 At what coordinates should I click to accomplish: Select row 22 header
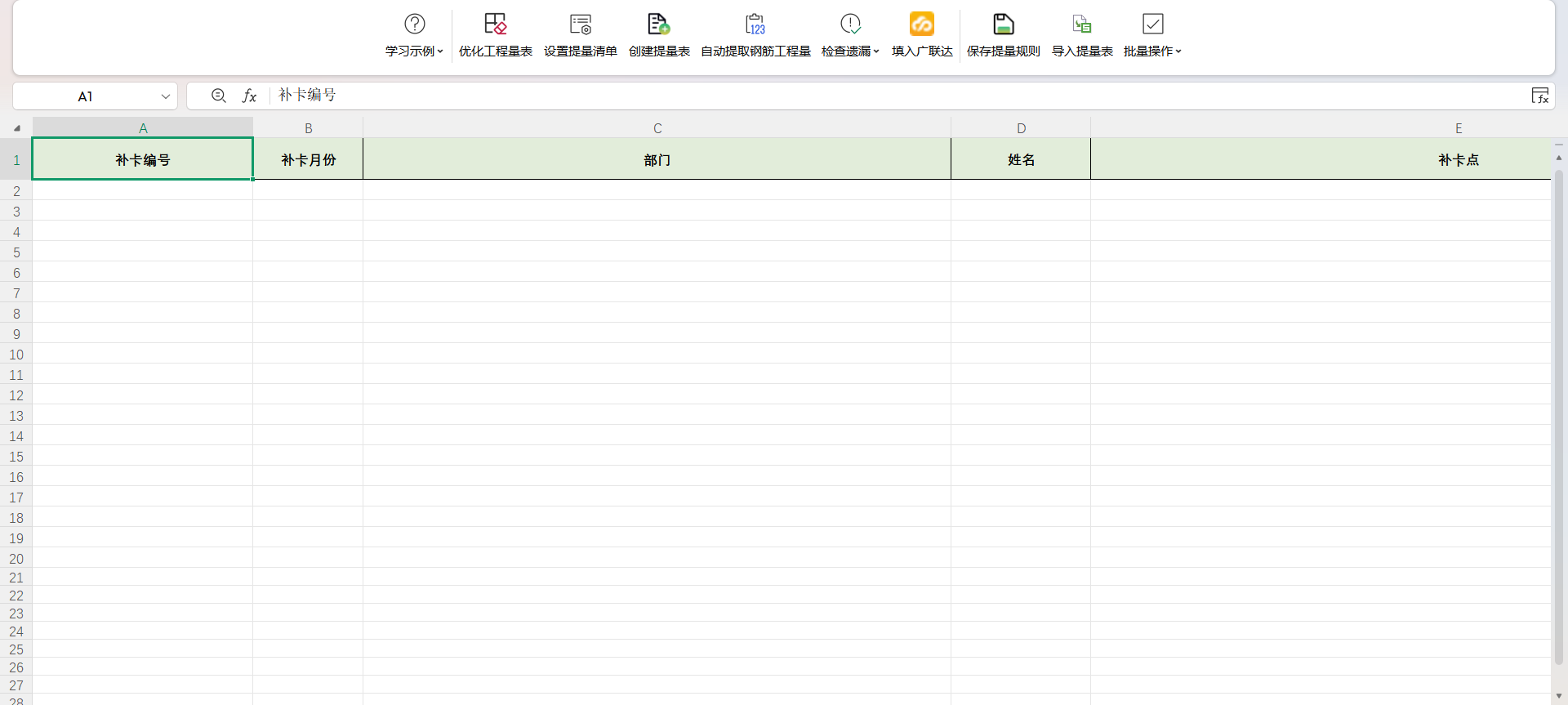[16, 595]
